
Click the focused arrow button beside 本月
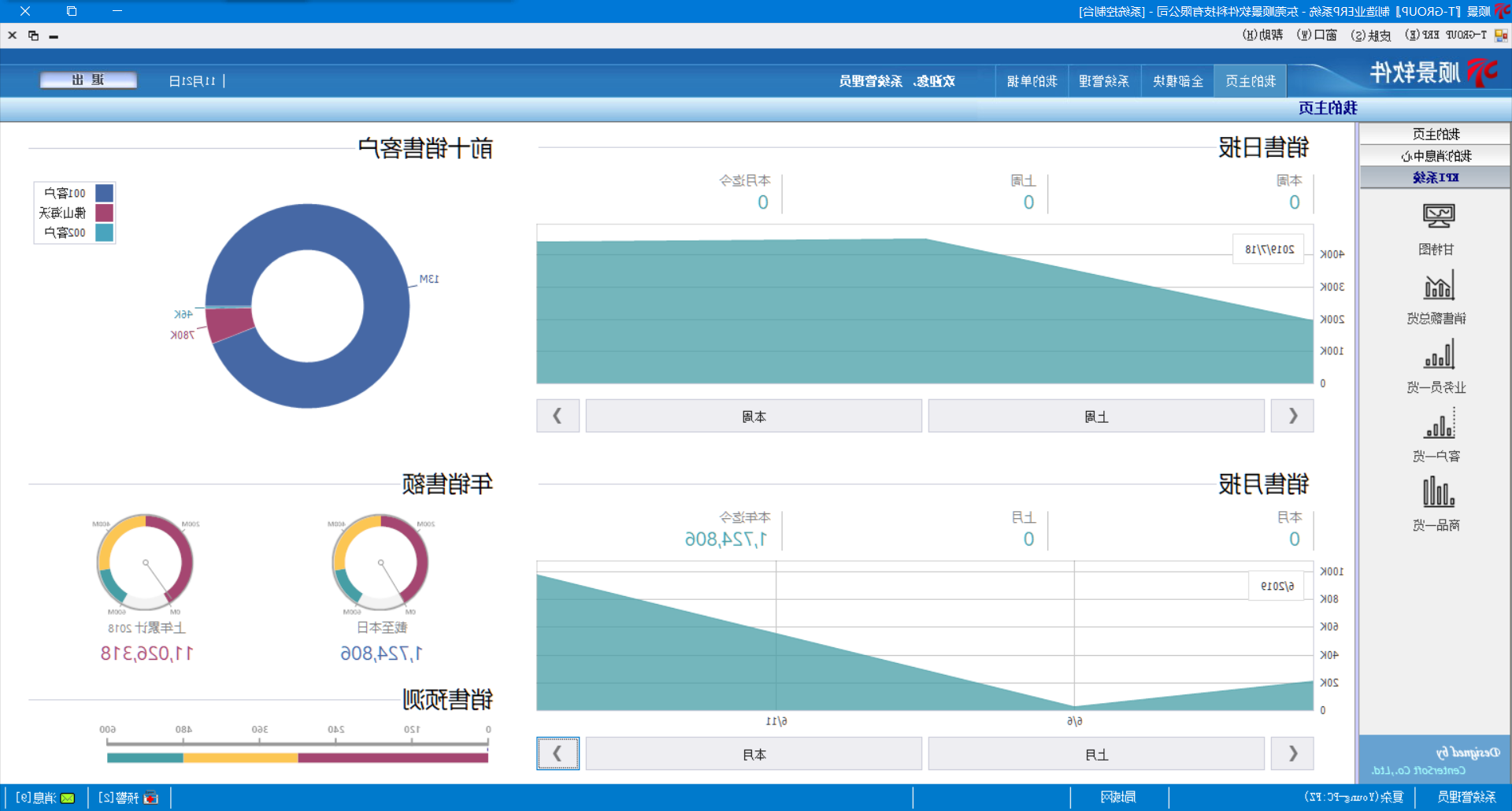[x=558, y=754]
